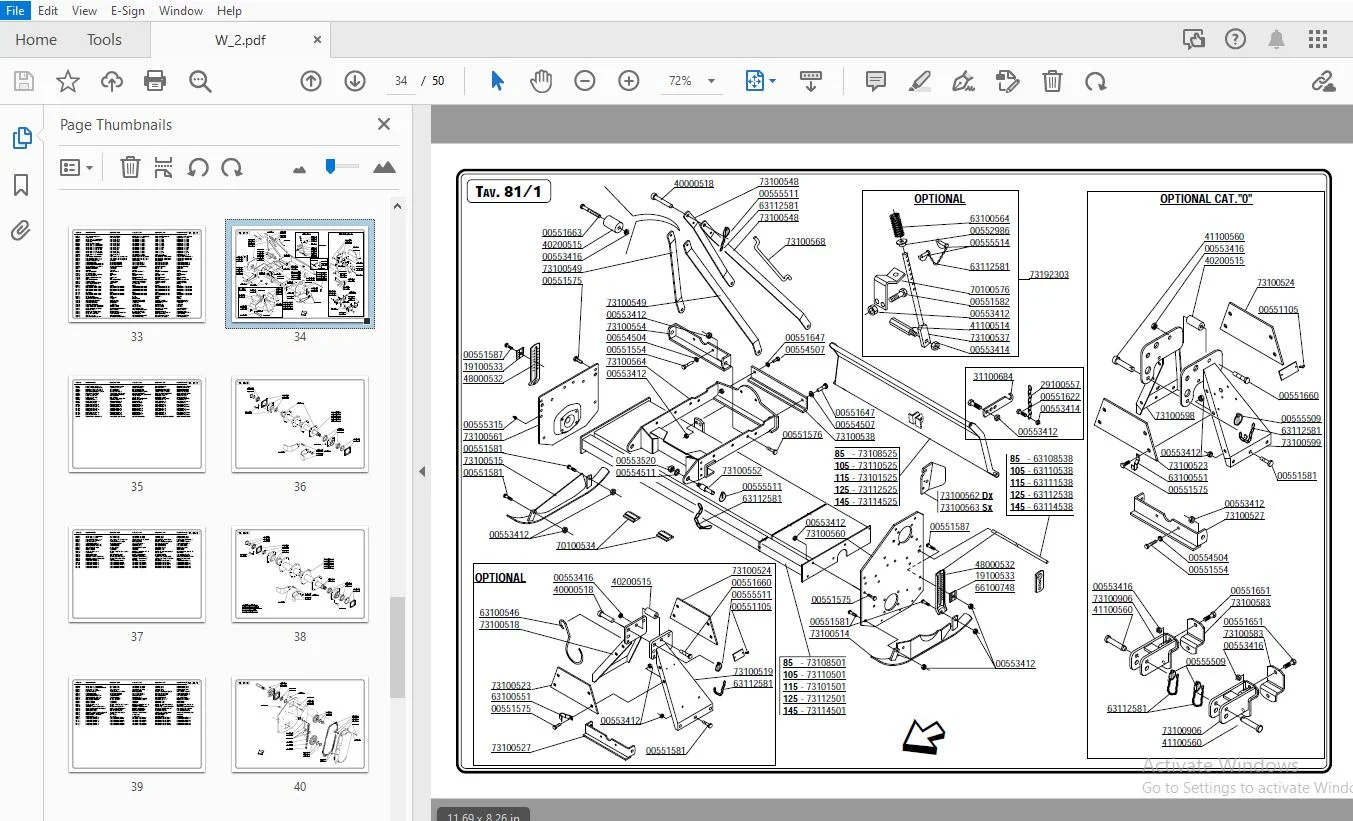
Task: Activate the Hand pan tool
Action: pyautogui.click(x=541, y=81)
